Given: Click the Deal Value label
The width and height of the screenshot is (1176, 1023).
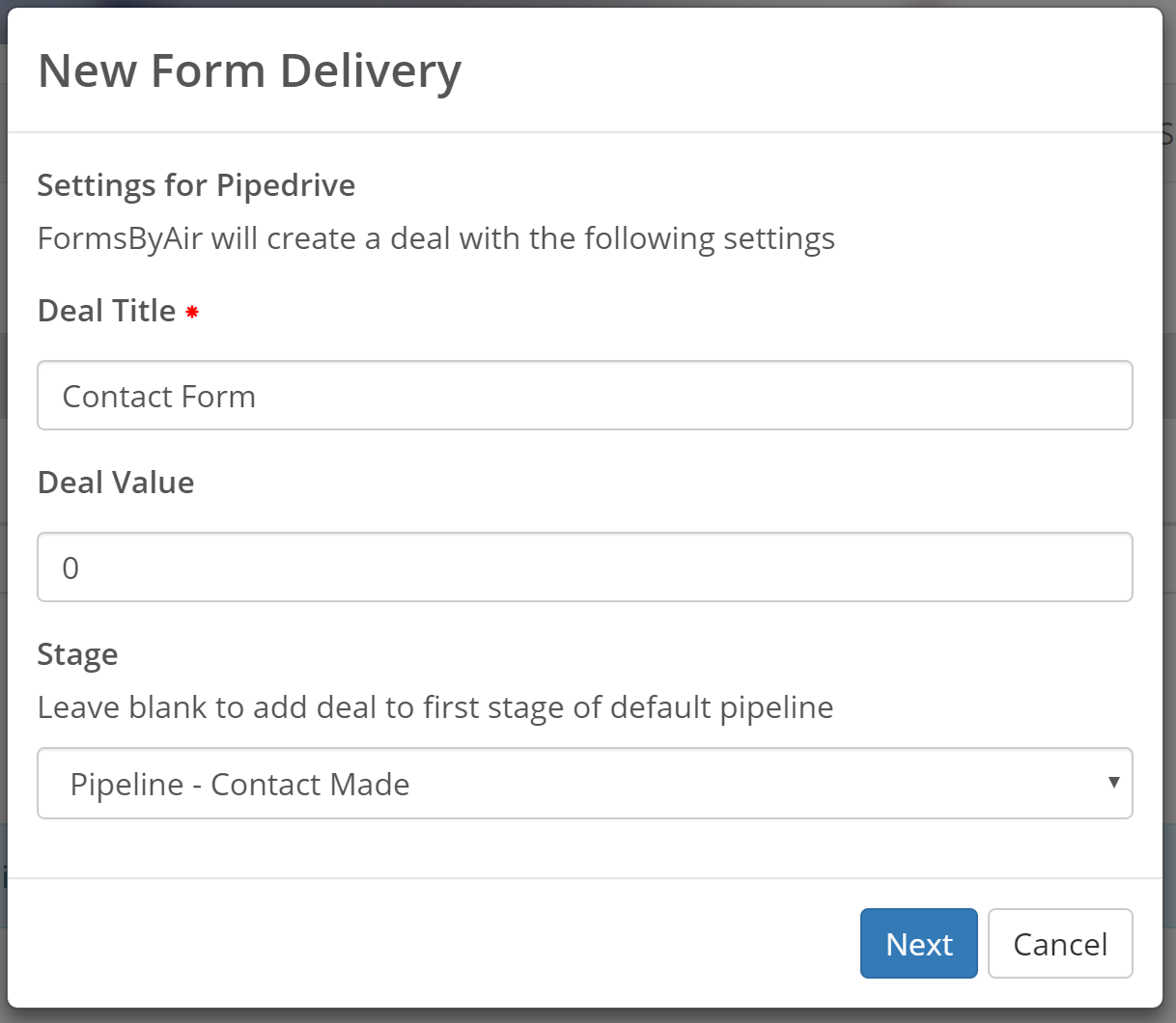Looking at the screenshot, I should click(x=116, y=483).
